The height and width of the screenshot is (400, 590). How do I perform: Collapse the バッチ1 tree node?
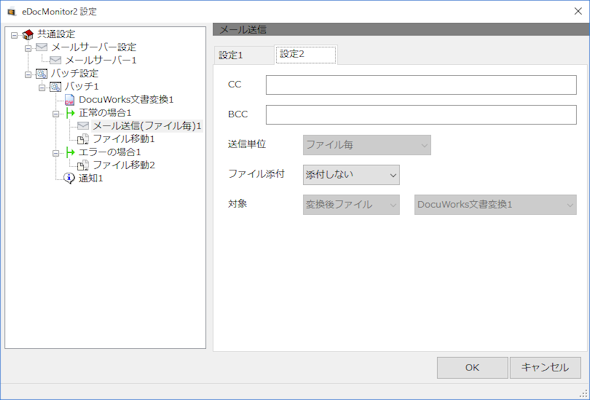point(42,88)
